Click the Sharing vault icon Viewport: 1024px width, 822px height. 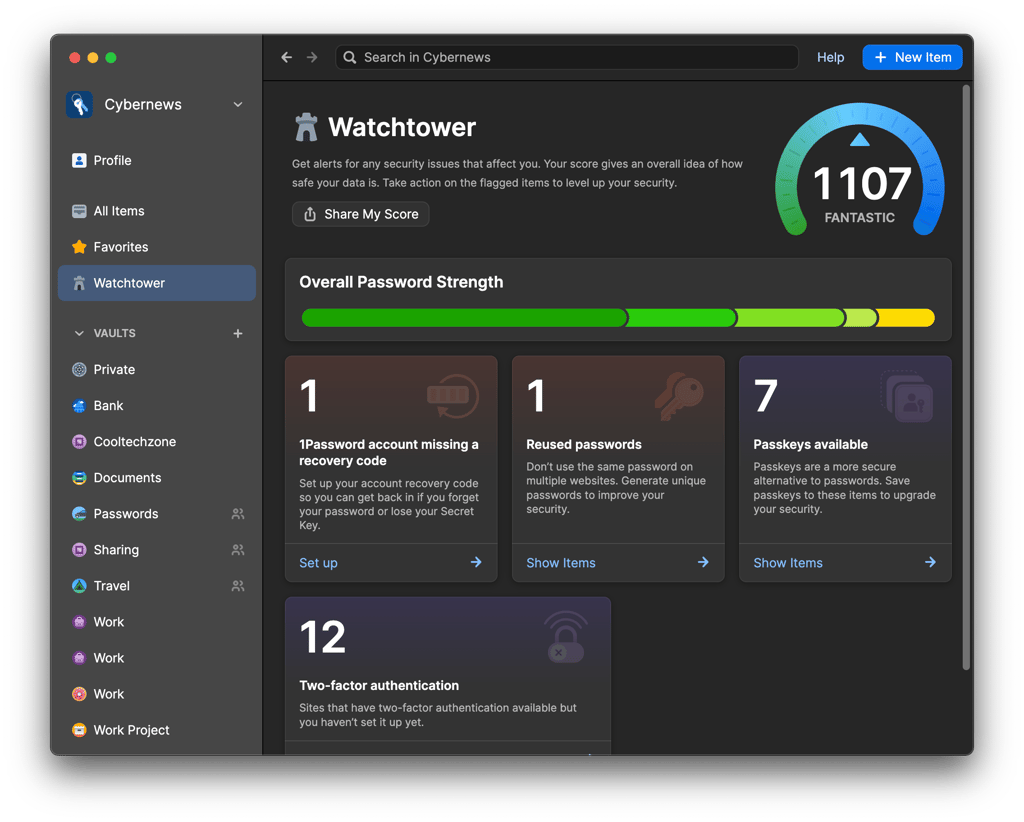[x=79, y=550]
